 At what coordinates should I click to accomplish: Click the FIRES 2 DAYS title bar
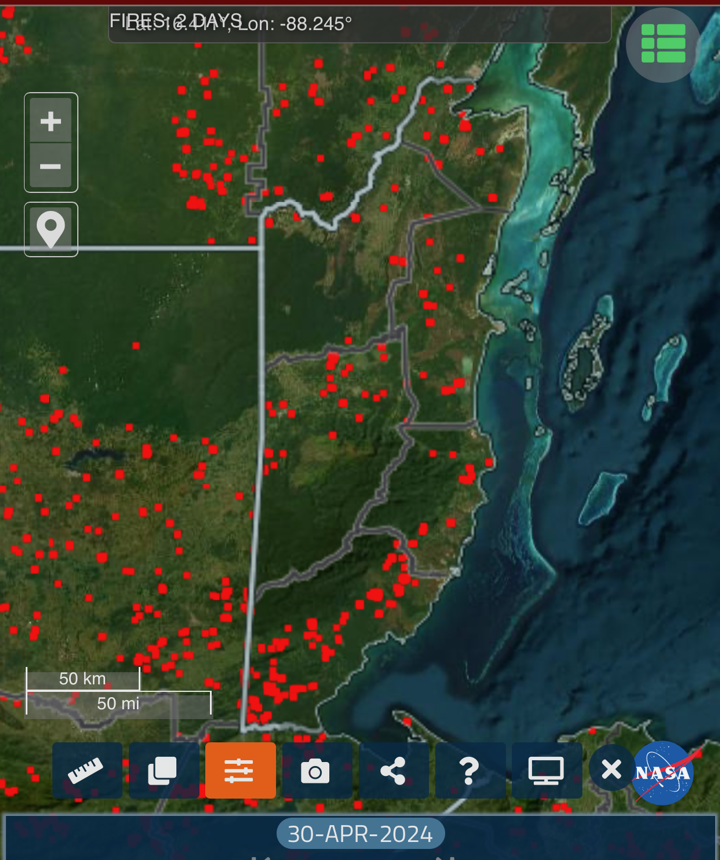176,21
